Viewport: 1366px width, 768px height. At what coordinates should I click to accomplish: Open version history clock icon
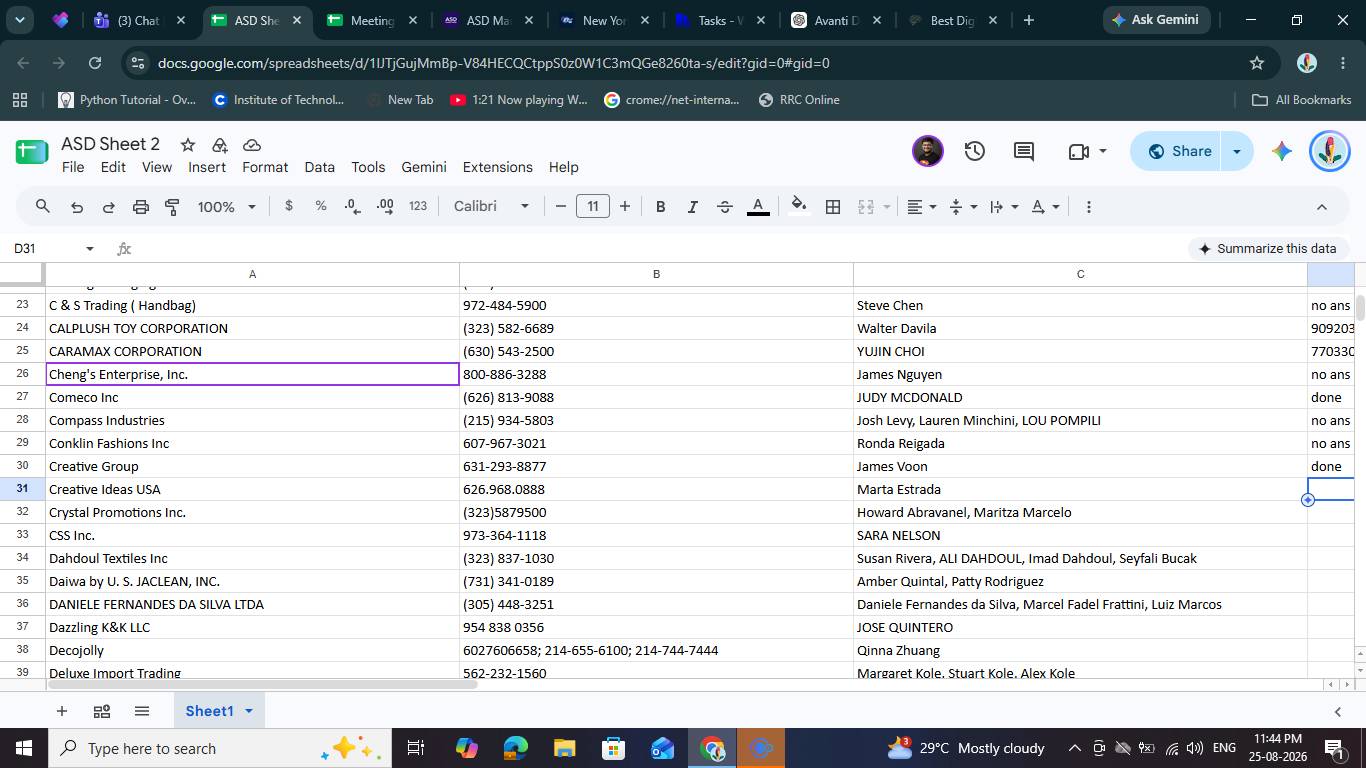[x=975, y=151]
